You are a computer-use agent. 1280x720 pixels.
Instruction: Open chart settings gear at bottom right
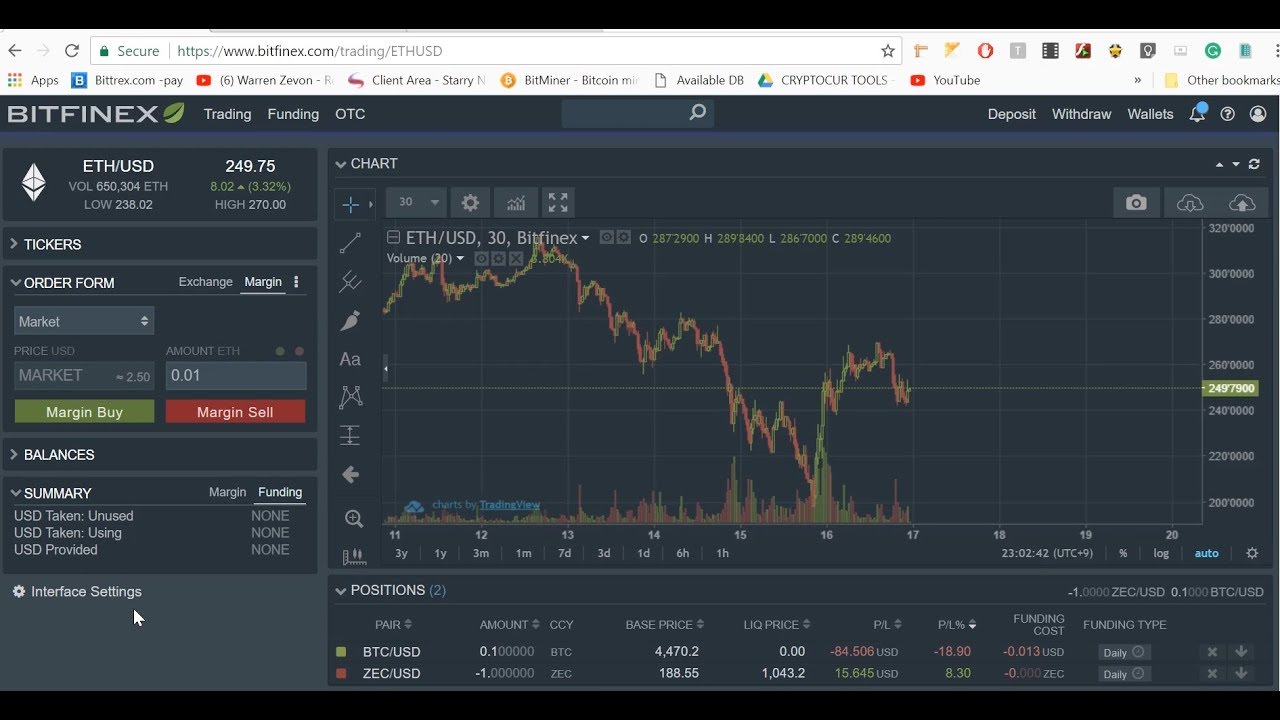point(1252,553)
